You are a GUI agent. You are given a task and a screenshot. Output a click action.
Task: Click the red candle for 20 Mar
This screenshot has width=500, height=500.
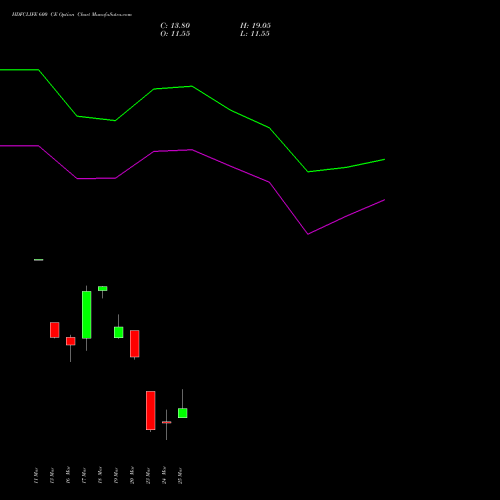(135, 344)
